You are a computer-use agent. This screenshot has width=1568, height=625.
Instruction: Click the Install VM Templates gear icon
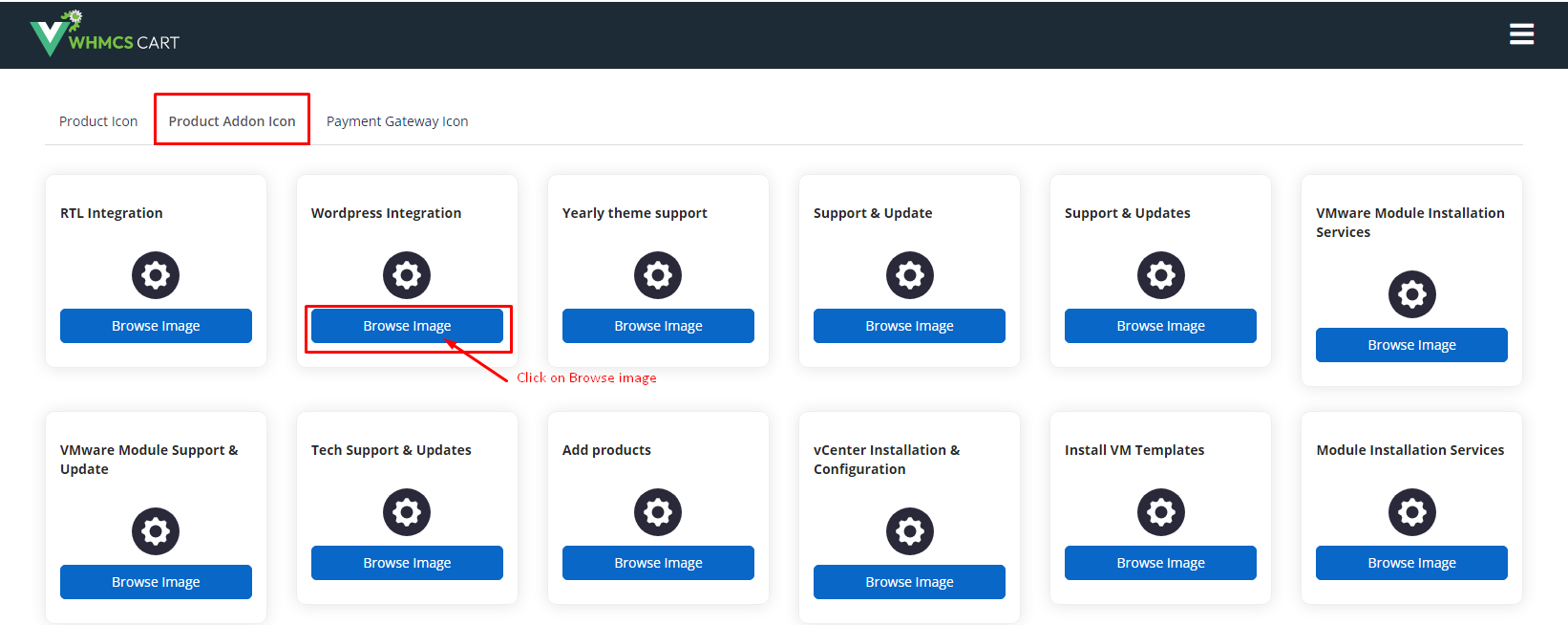coord(1160,512)
